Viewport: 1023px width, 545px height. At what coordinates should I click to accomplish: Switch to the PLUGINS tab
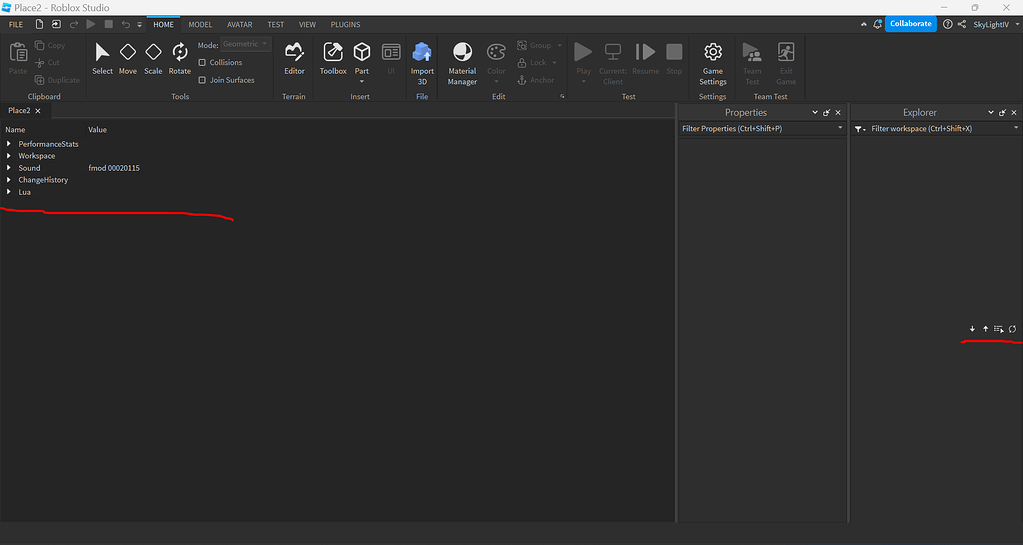pyautogui.click(x=345, y=24)
